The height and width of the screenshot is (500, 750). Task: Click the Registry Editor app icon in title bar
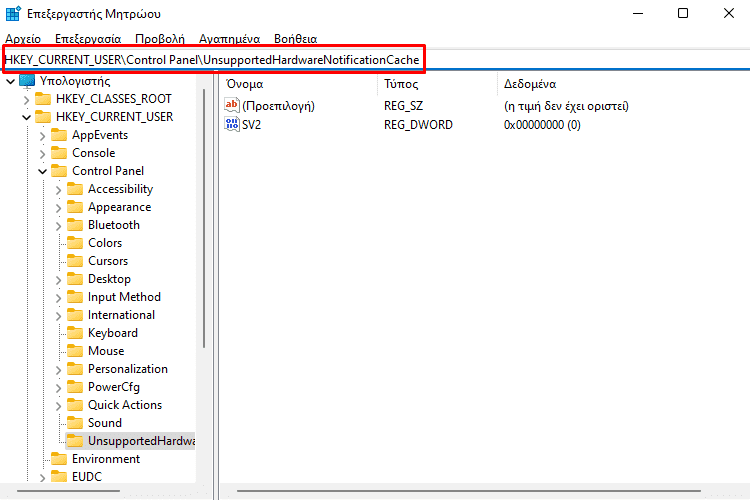(x=13, y=13)
